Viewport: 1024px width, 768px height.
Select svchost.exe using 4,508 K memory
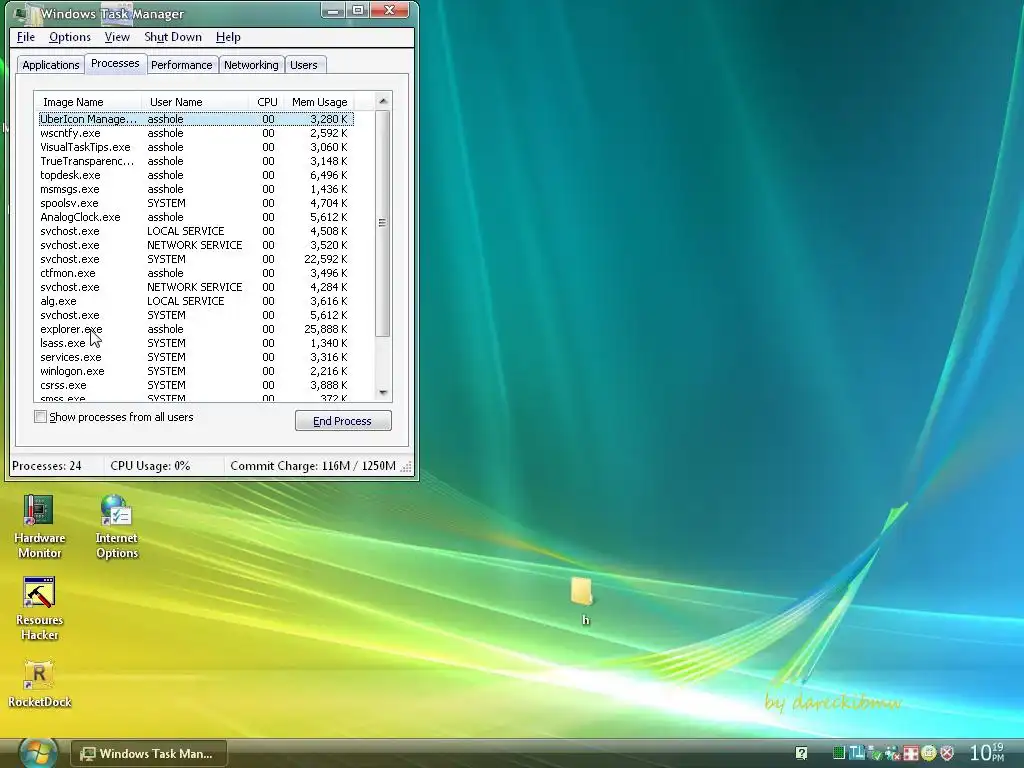click(x=196, y=231)
